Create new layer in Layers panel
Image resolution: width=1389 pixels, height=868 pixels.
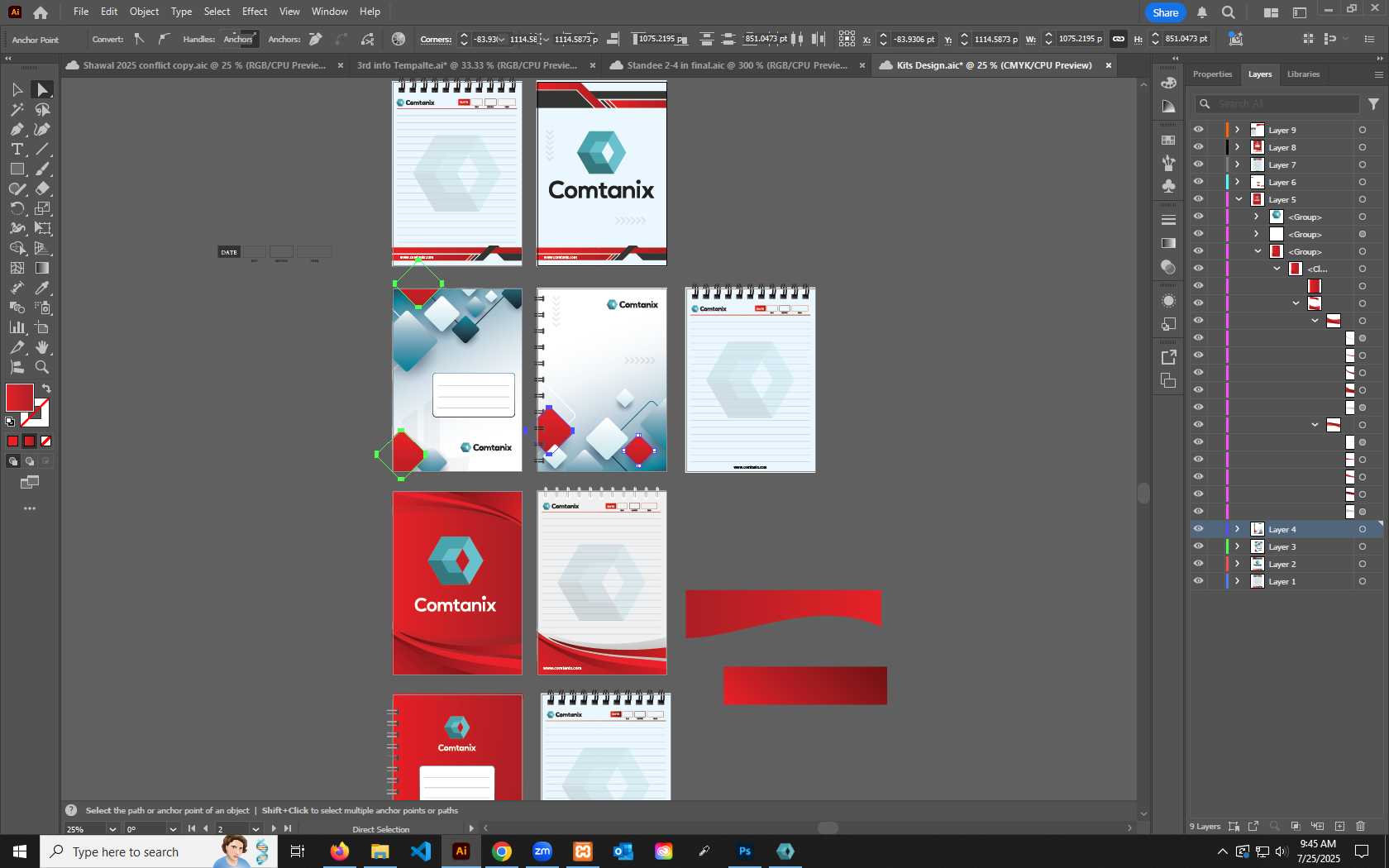(1339, 826)
